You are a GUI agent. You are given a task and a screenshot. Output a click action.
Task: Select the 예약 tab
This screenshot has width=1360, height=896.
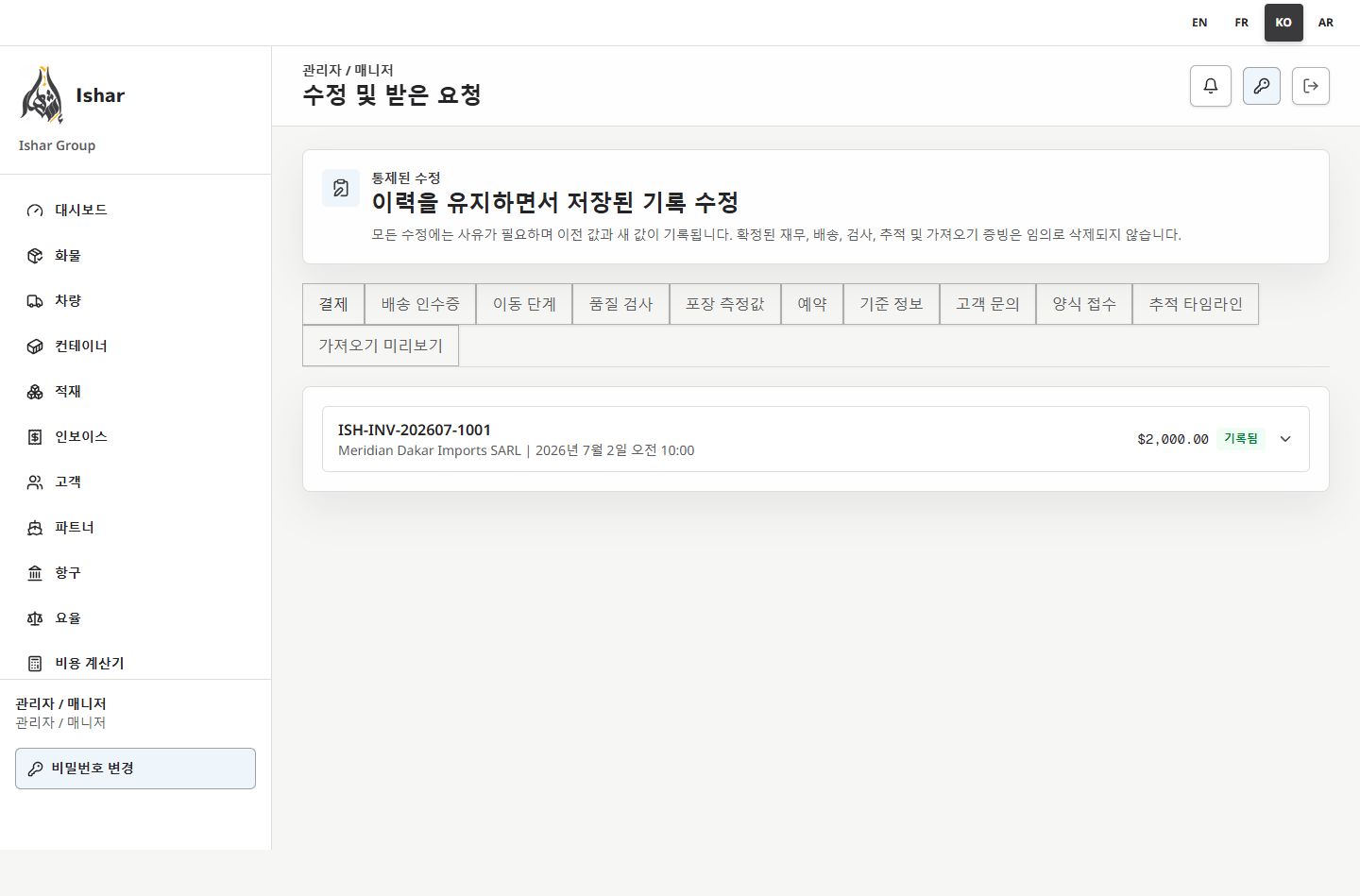pyautogui.click(x=812, y=304)
